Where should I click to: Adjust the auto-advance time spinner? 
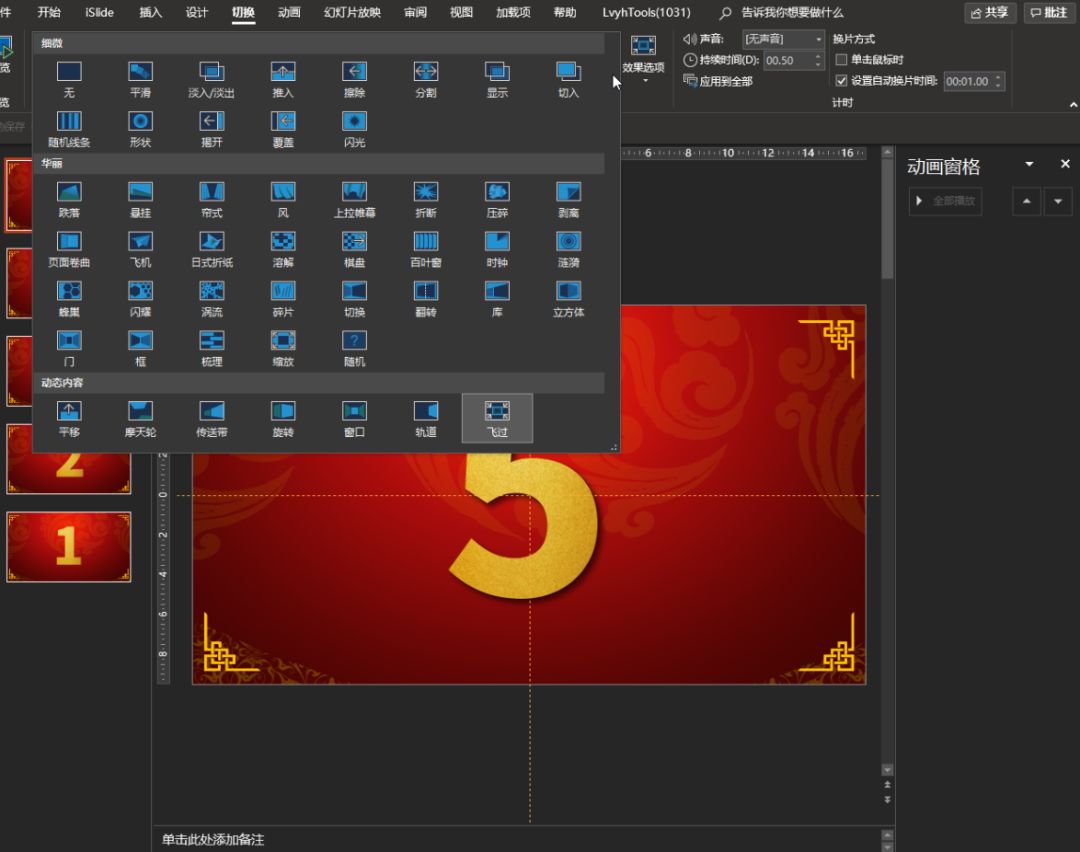pos(998,81)
